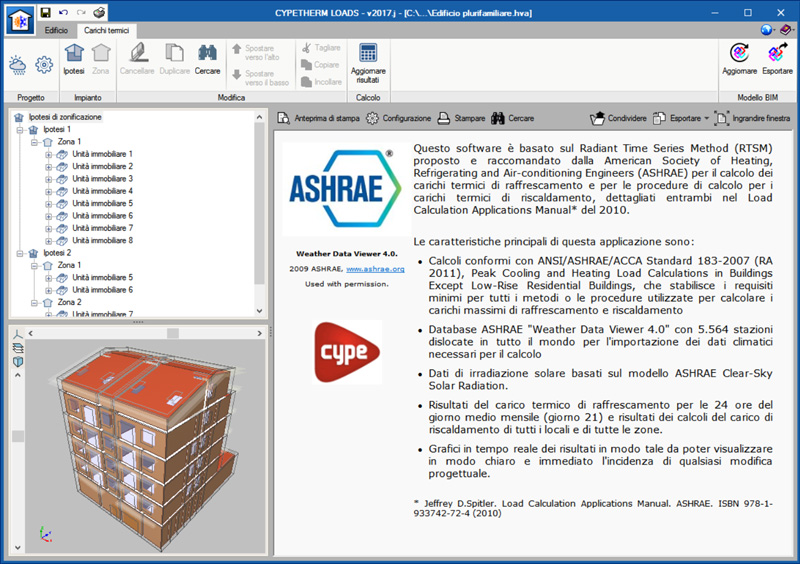Viewport: 800px width, 564px height.
Task: Click the ASHRAE logo image
Action: (x=346, y=189)
